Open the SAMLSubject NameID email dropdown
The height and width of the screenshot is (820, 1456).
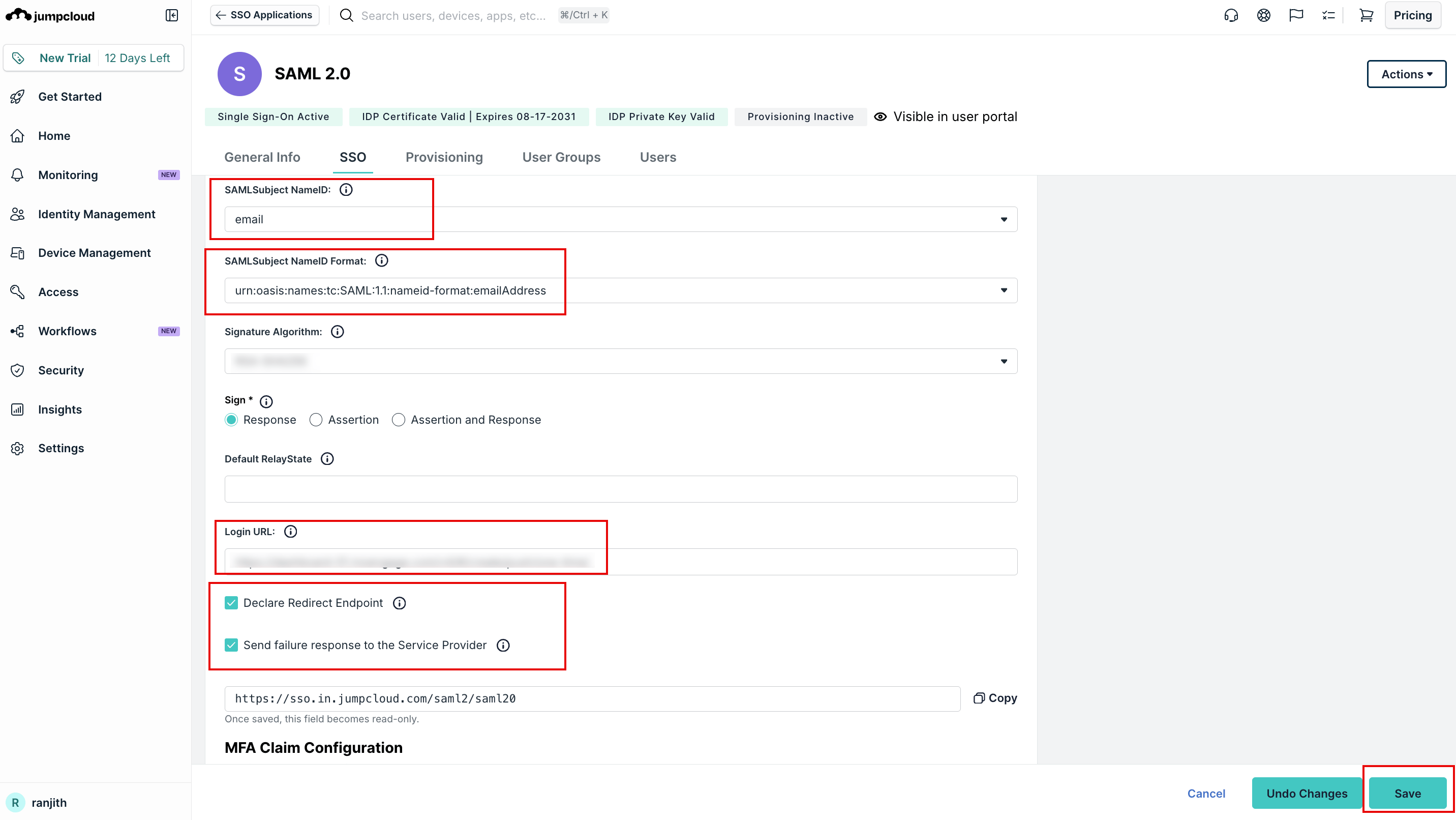pyautogui.click(x=621, y=219)
